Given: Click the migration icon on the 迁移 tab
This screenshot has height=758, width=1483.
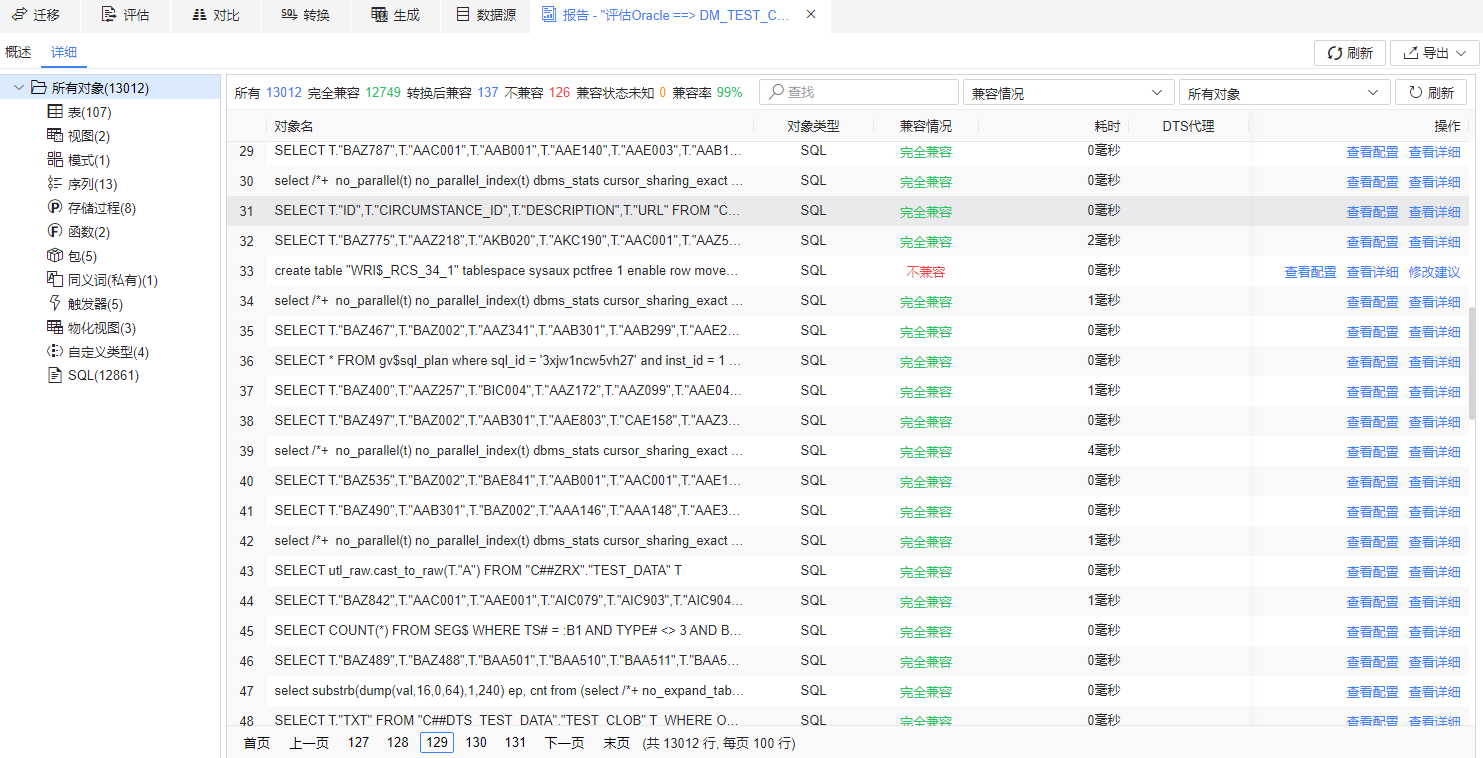Looking at the screenshot, I should tap(19, 15).
